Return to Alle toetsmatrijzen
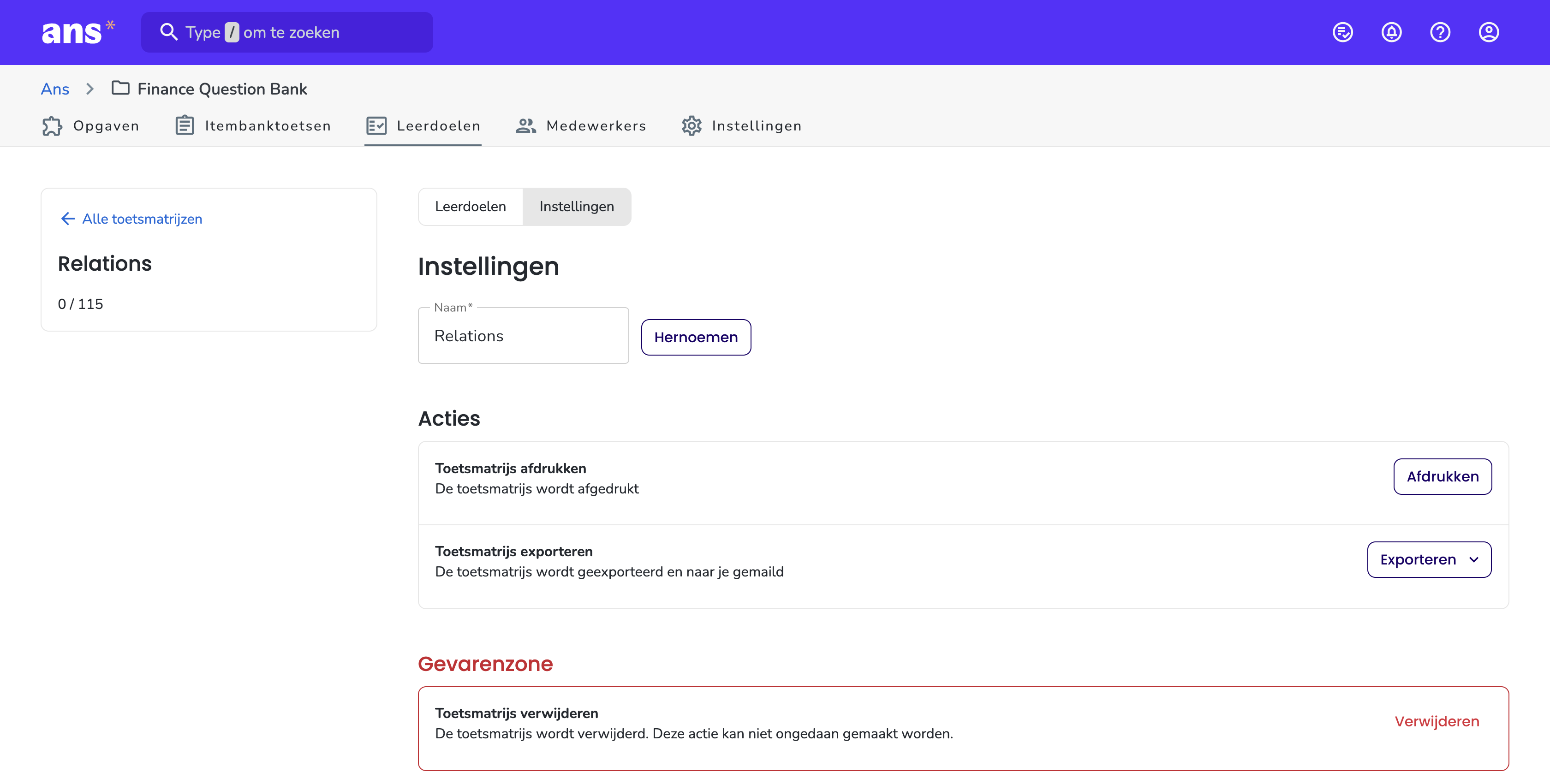 131,219
